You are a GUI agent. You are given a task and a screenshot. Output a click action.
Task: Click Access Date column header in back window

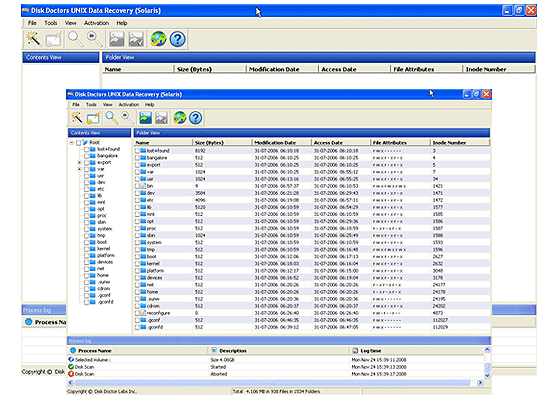(354, 69)
